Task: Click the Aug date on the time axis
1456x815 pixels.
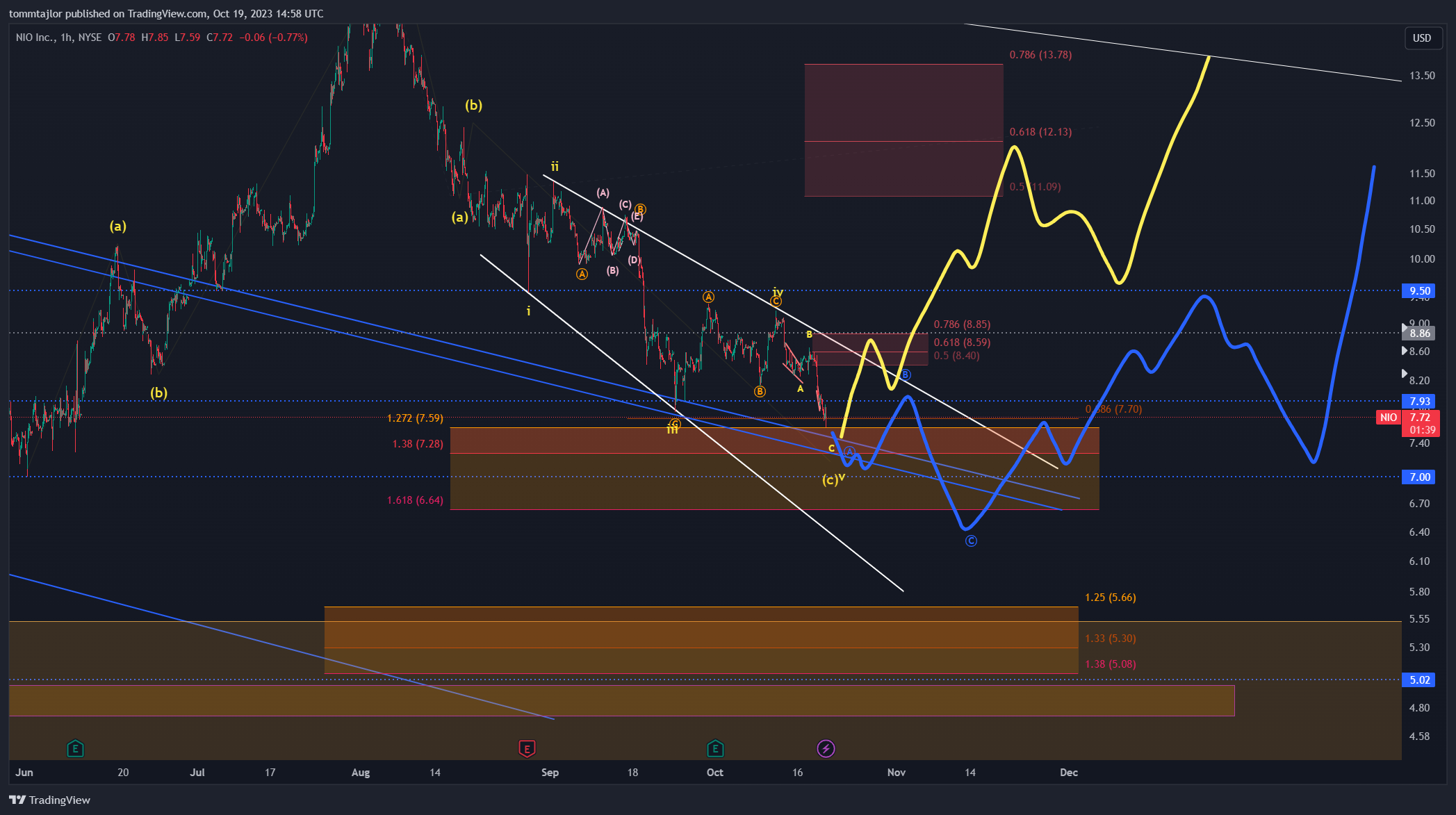Action: click(x=361, y=773)
